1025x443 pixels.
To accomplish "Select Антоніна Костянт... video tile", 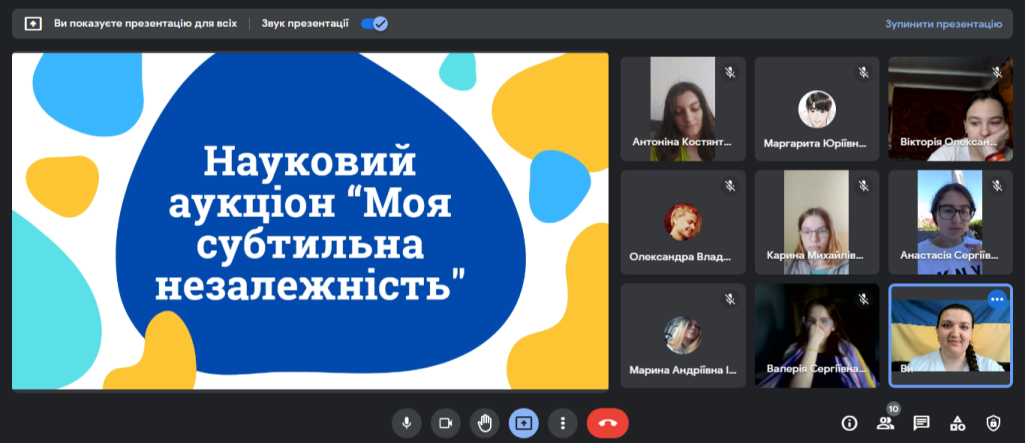I will pos(683,109).
